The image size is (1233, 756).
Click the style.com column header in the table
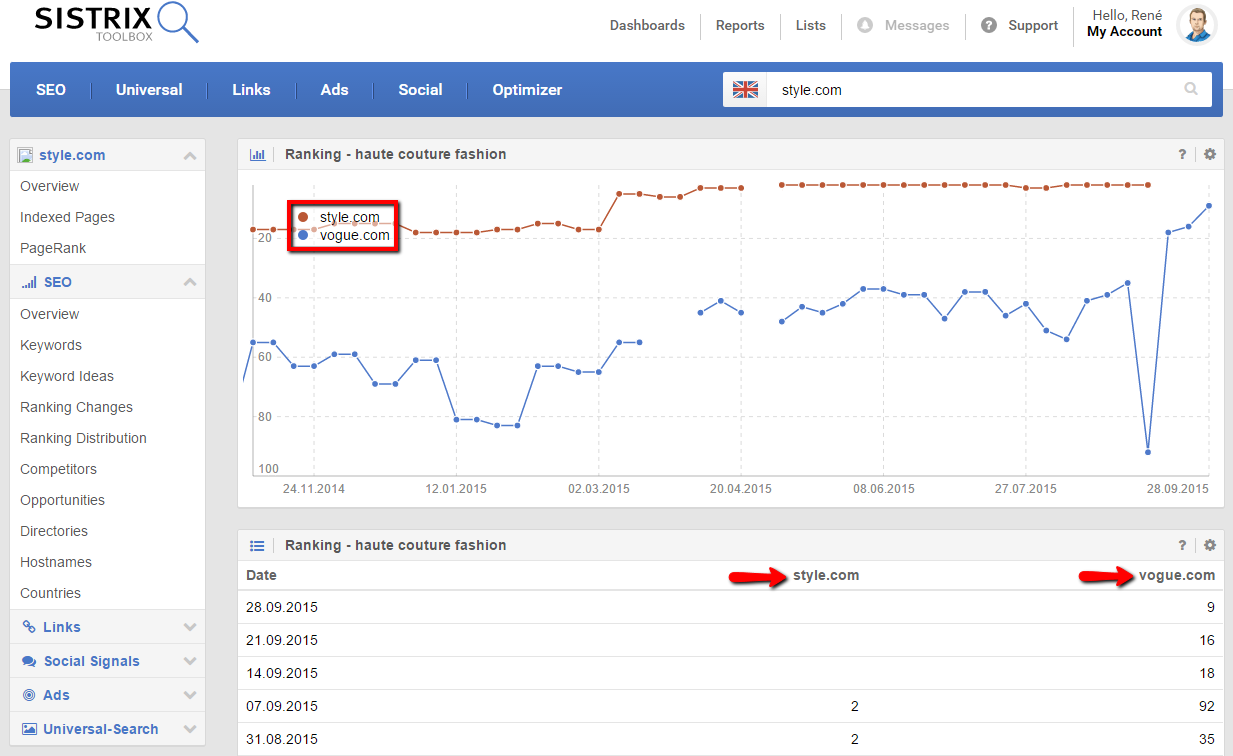click(x=826, y=575)
